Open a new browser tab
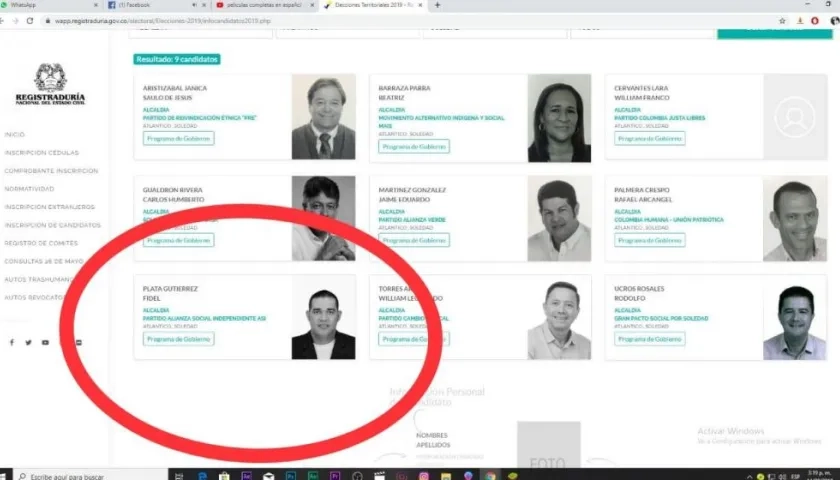The width and height of the screenshot is (840, 480). coord(438,5)
